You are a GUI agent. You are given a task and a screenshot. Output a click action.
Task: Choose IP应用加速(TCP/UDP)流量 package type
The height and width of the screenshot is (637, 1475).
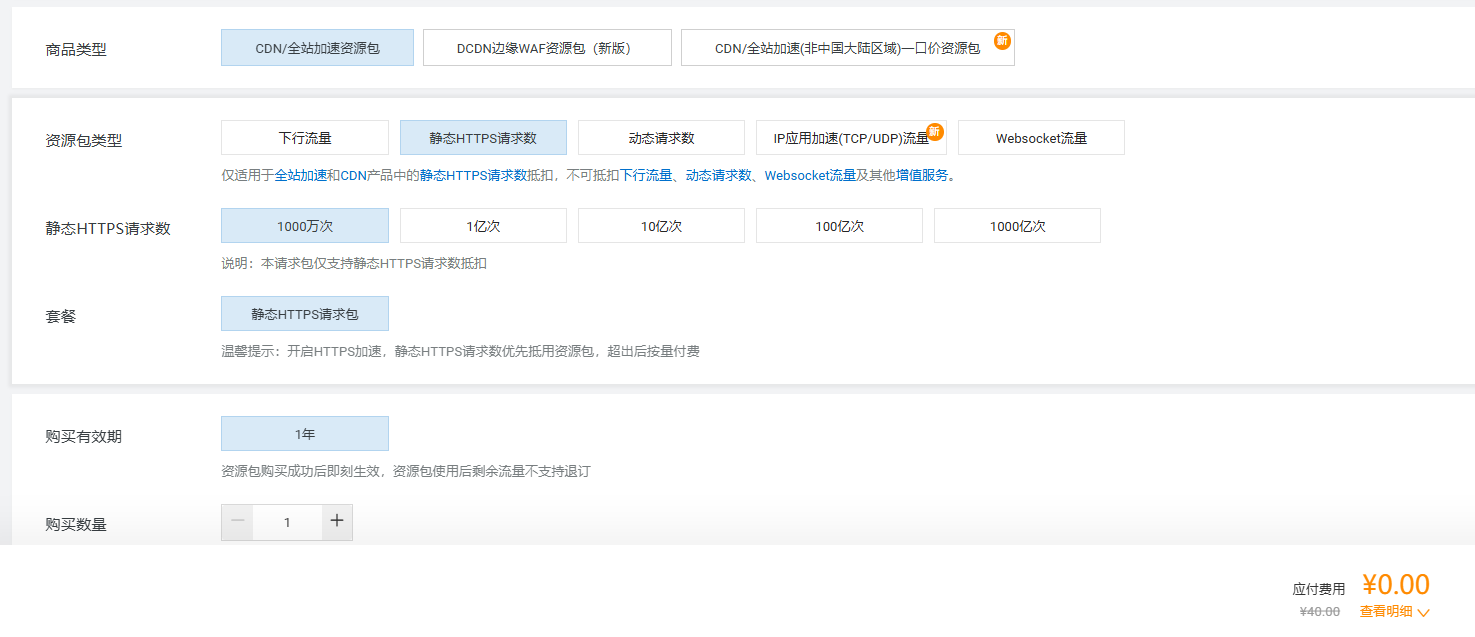(851, 138)
